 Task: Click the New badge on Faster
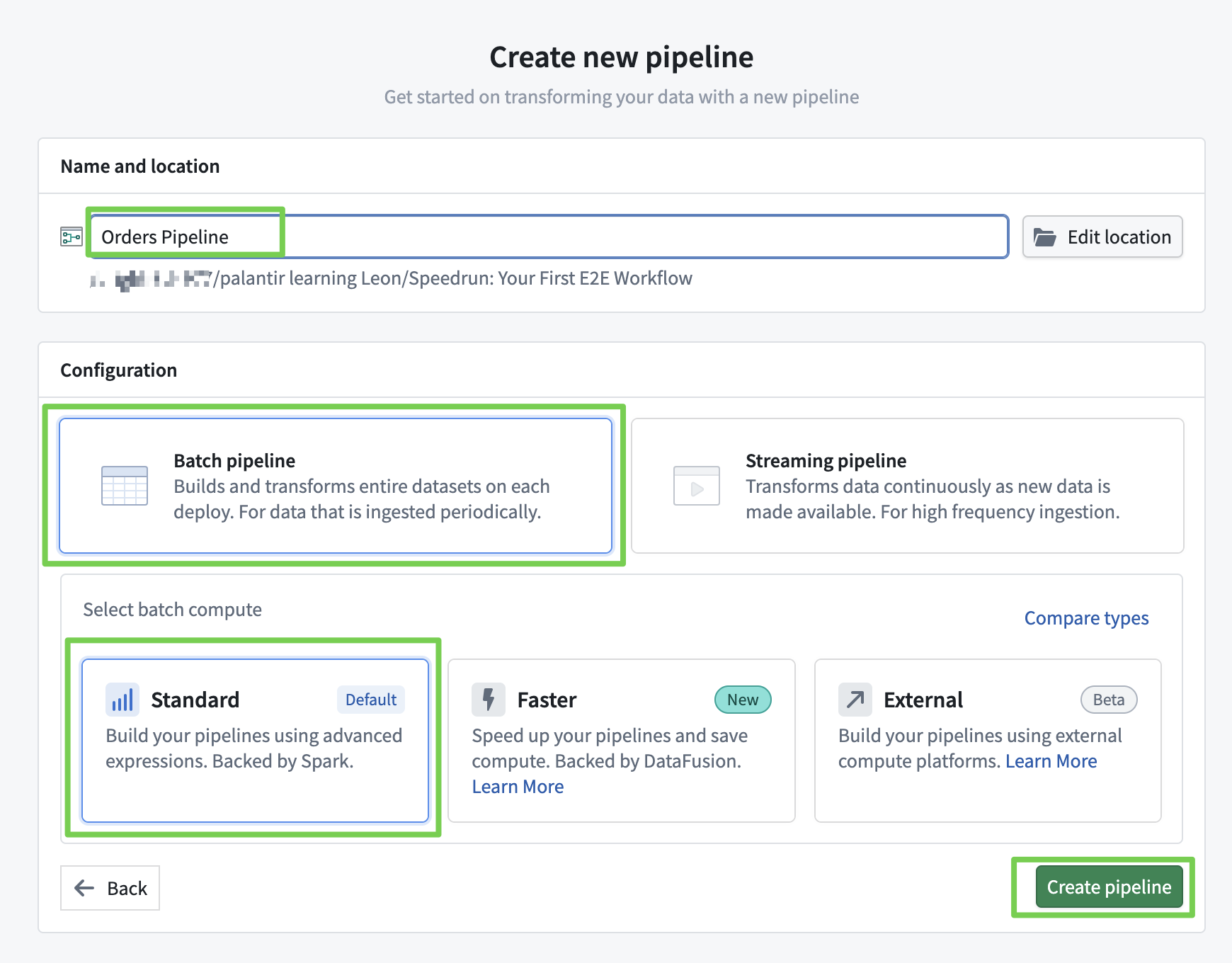(742, 700)
